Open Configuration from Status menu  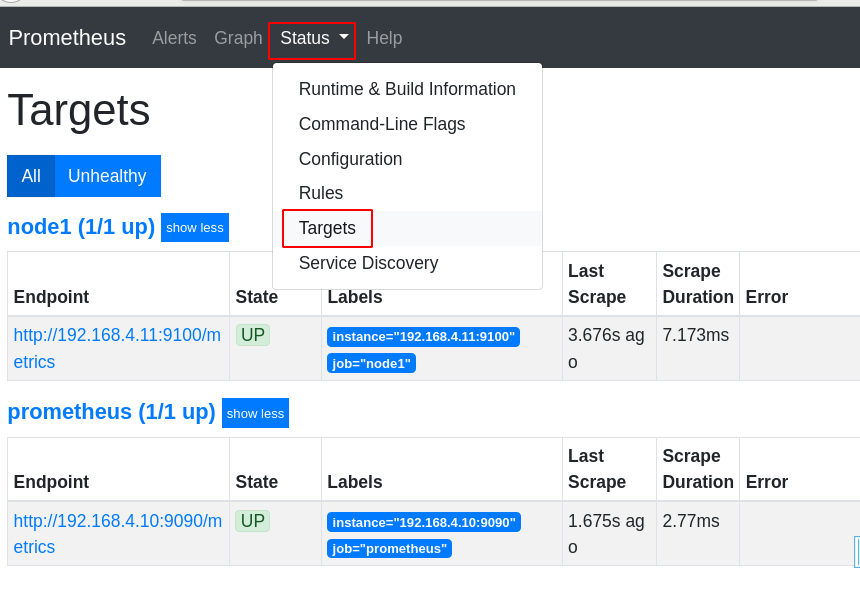(x=407, y=159)
